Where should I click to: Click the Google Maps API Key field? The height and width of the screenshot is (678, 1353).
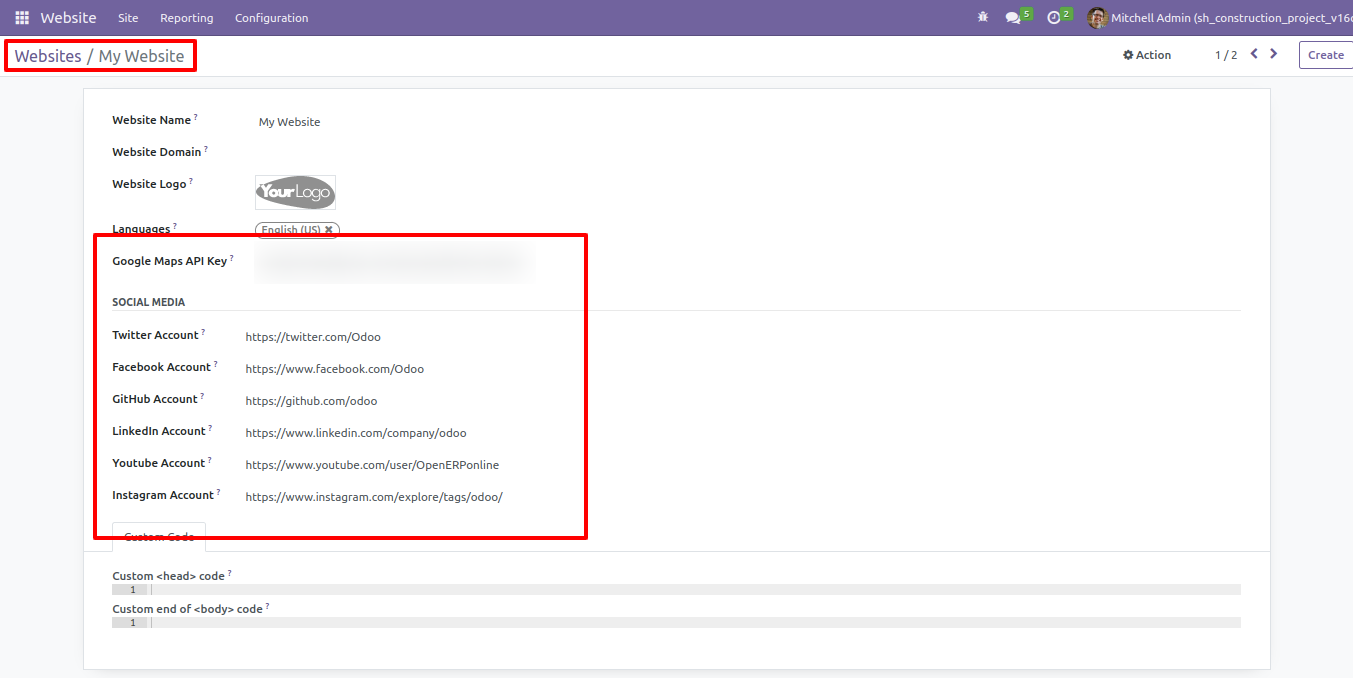tap(395, 262)
